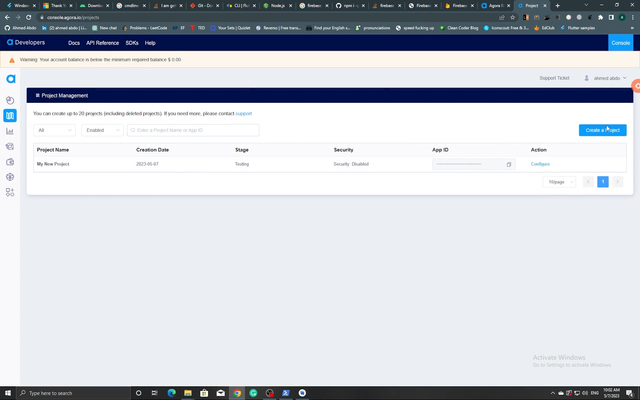Expand the Enabled status dropdown
The image size is (640, 400).
(102, 130)
